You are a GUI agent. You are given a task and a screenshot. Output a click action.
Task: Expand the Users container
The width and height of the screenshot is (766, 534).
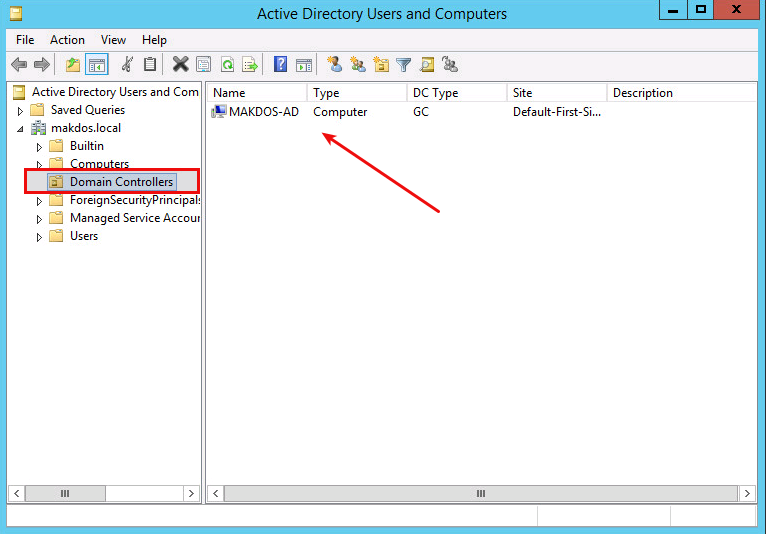point(39,237)
